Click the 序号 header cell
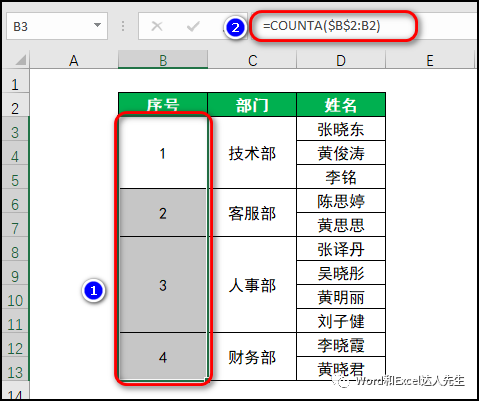The width and height of the screenshot is (479, 401). tap(163, 105)
